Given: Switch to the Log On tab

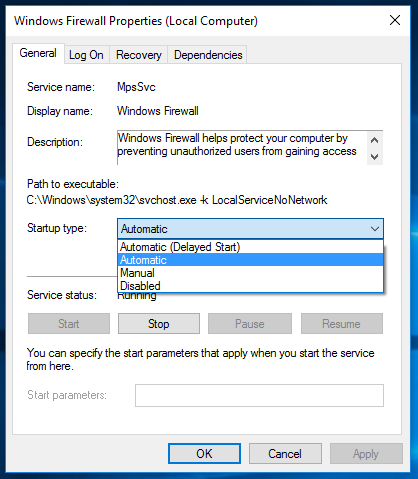Looking at the screenshot, I should click(86, 55).
